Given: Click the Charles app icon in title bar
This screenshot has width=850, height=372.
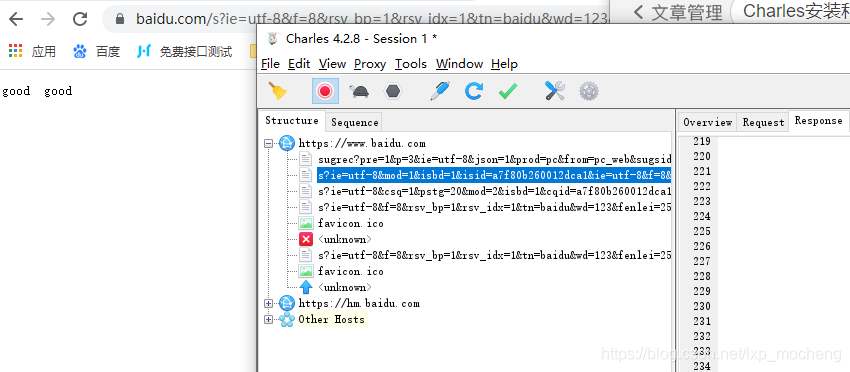Looking at the screenshot, I should point(273,39).
